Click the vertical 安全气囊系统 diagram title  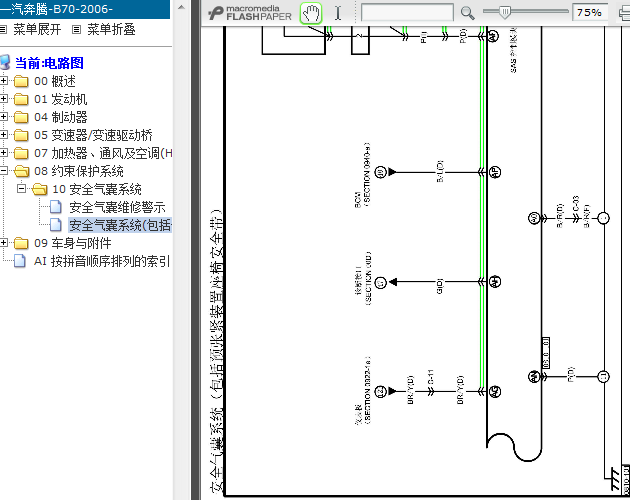tap(216, 350)
